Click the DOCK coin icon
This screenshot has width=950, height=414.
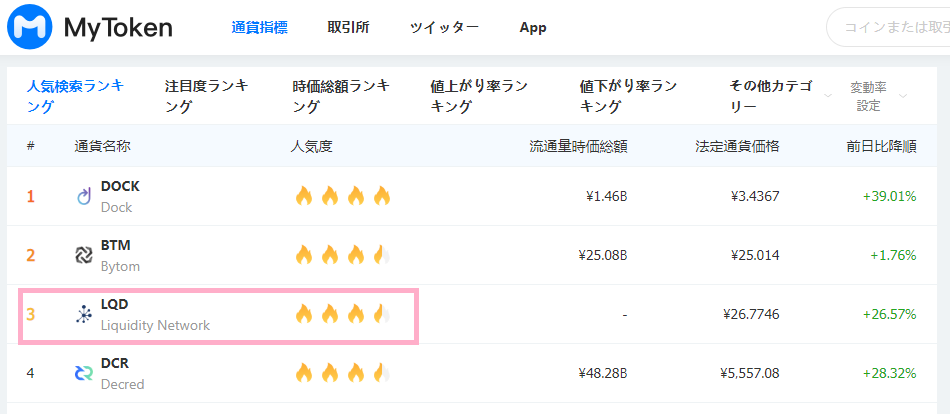(x=84, y=196)
